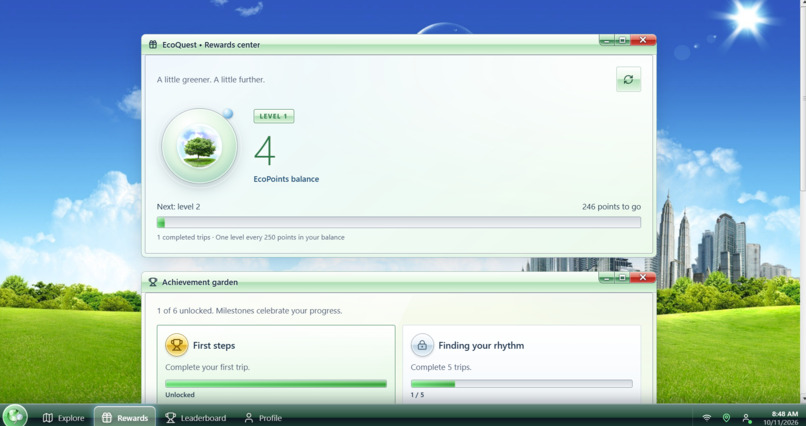Click the "1 / 5" progress text
Screen dimensions: 806x426
coord(417,395)
